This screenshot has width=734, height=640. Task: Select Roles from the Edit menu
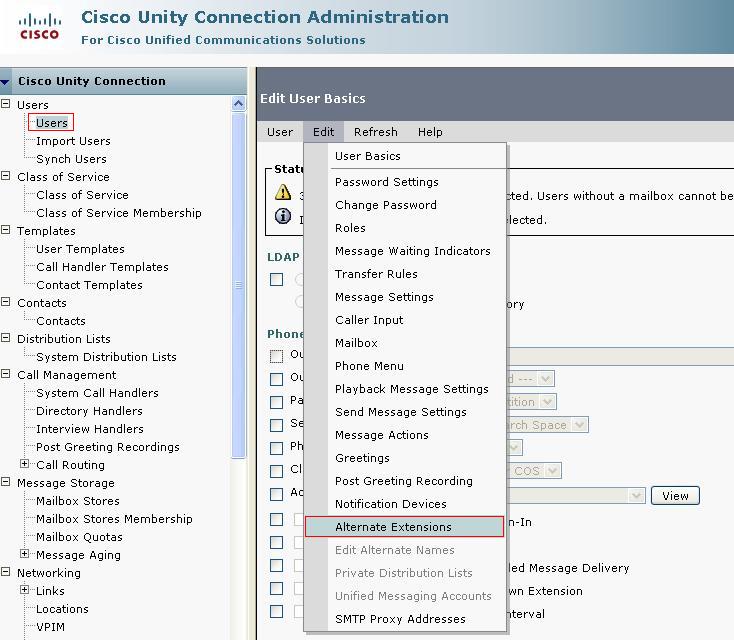coord(350,228)
